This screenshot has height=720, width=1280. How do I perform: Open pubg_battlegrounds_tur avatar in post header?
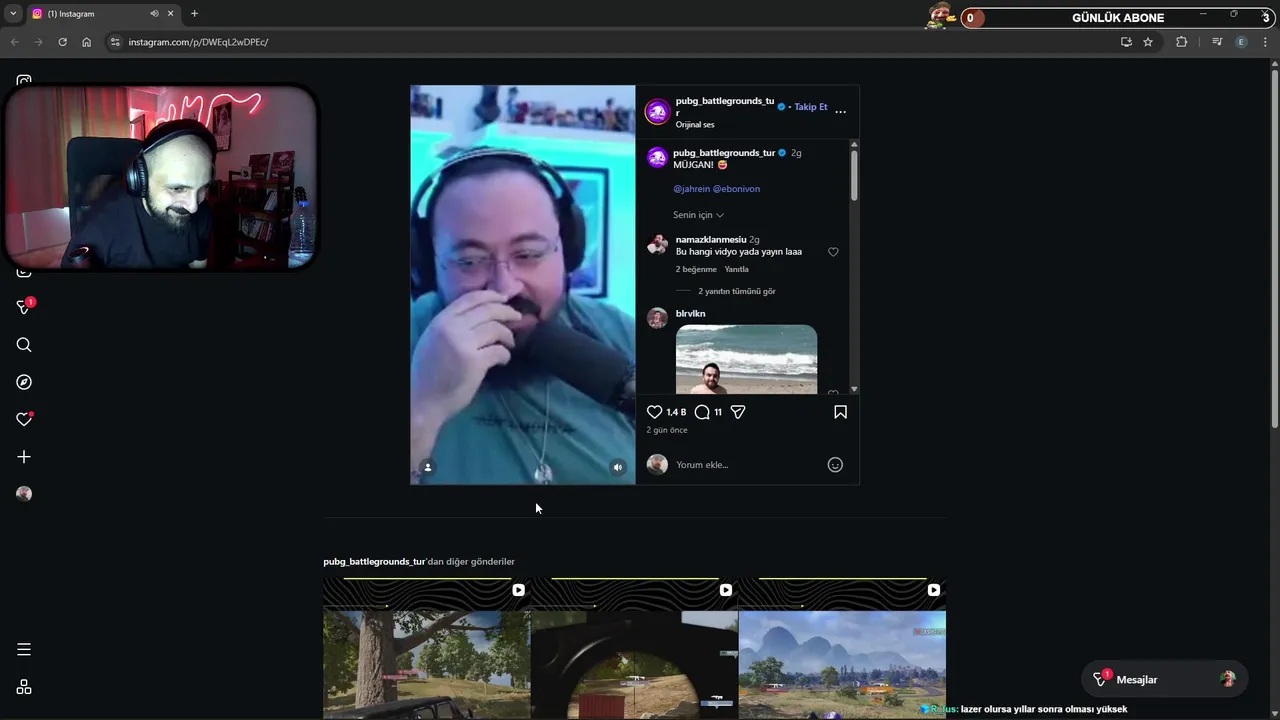(x=657, y=112)
